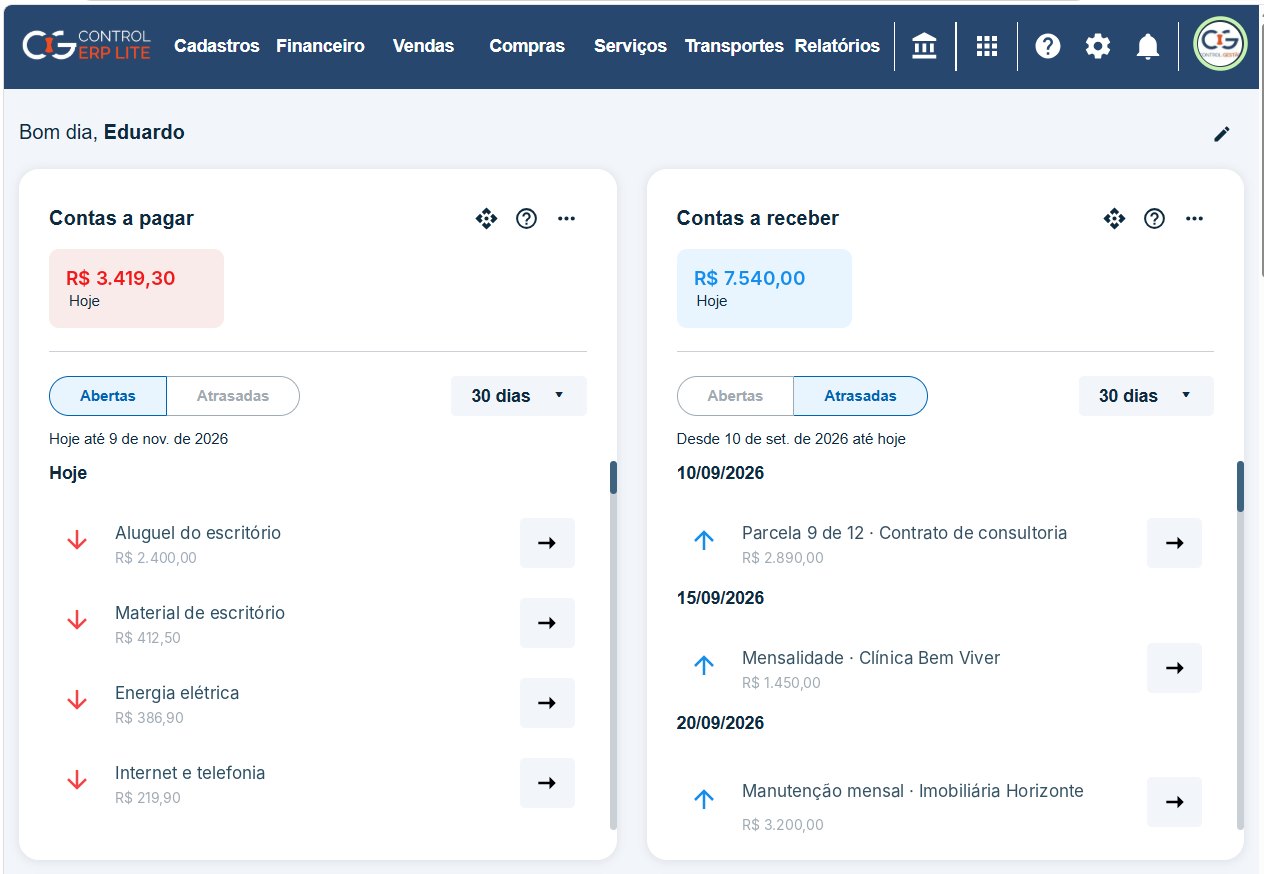Open help icon on Contas a pagar card
Screen dimensions: 1264x874
[526, 218]
